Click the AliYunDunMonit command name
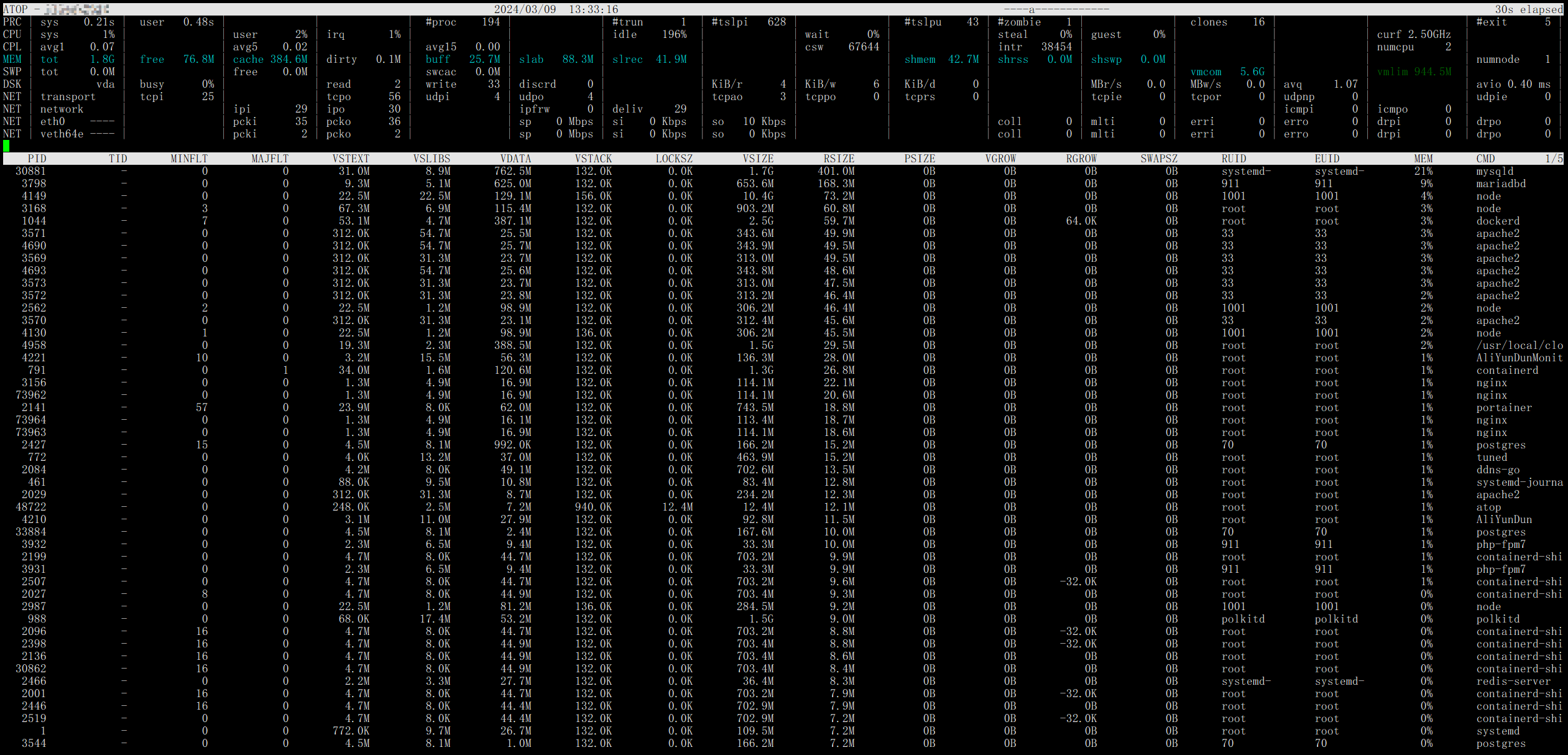This screenshot has height=755, width=1568. (1520, 358)
